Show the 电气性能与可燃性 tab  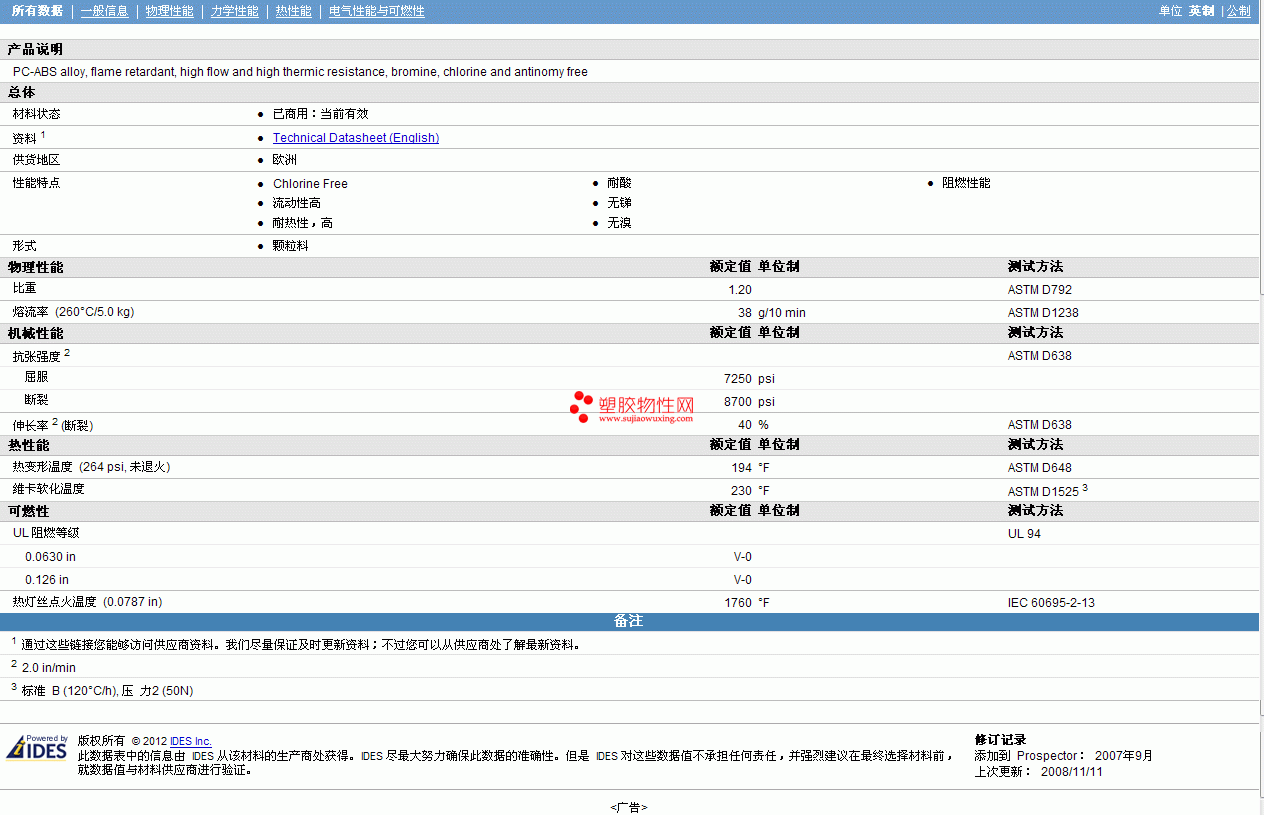pos(377,11)
